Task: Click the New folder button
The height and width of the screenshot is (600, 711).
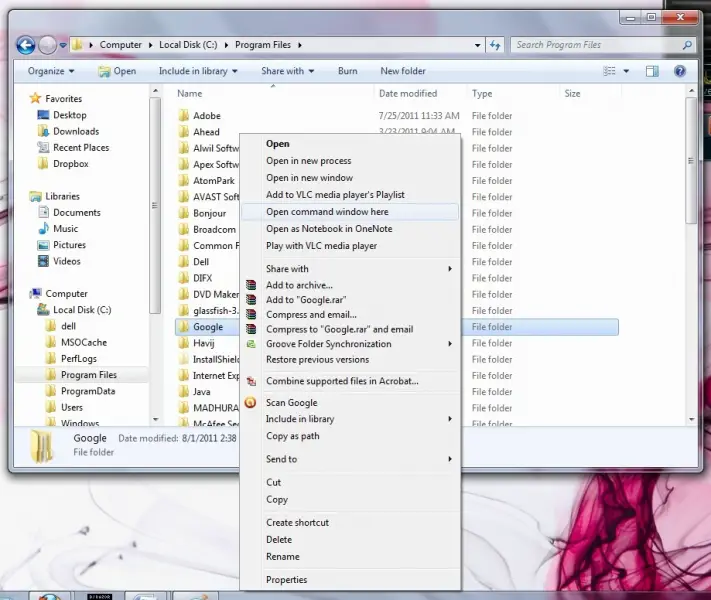Action: pyautogui.click(x=403, y=71)
